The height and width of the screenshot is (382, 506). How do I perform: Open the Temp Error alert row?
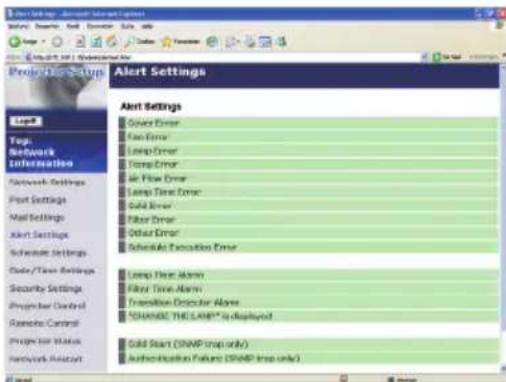309,164
